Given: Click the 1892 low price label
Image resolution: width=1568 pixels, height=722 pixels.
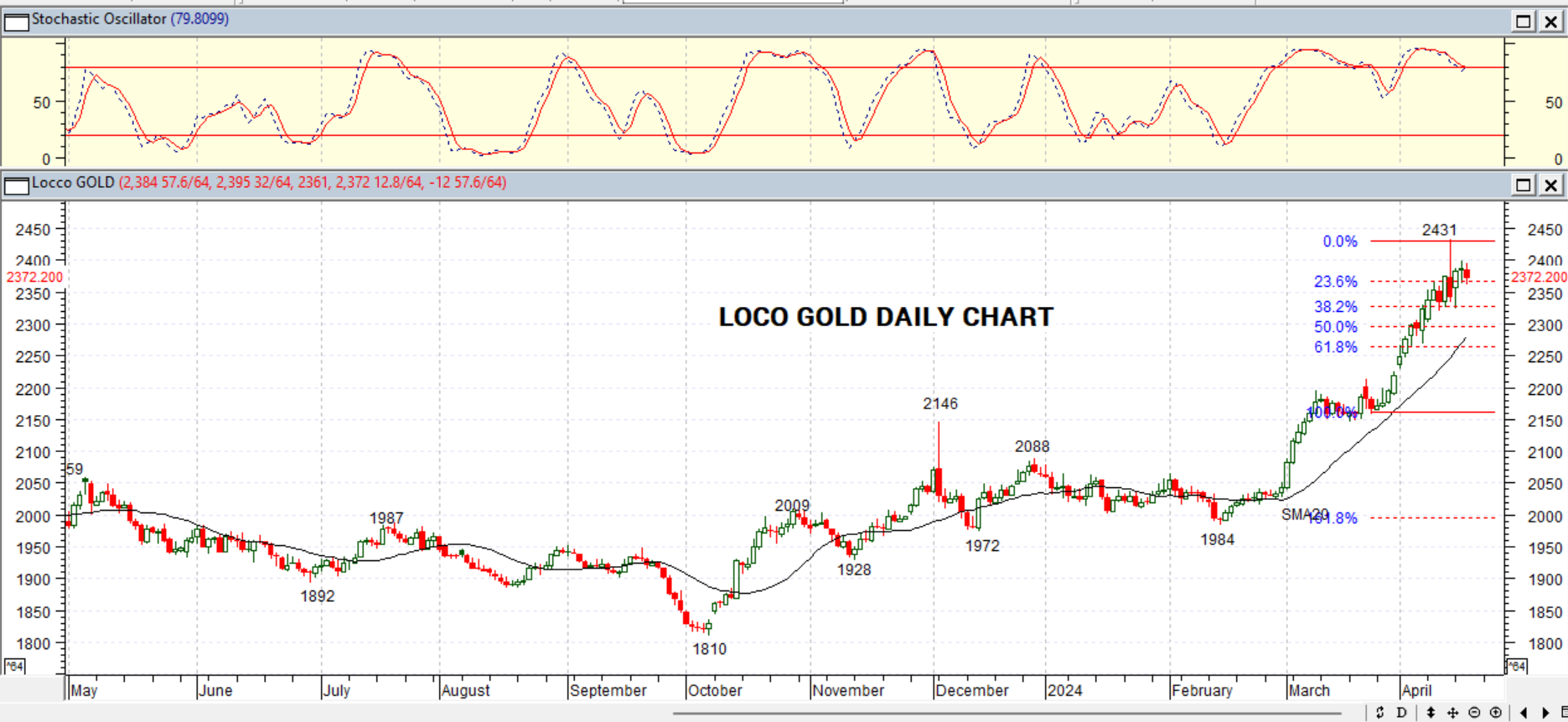Looking at the screenshot, I should click(x=317, y=596).
